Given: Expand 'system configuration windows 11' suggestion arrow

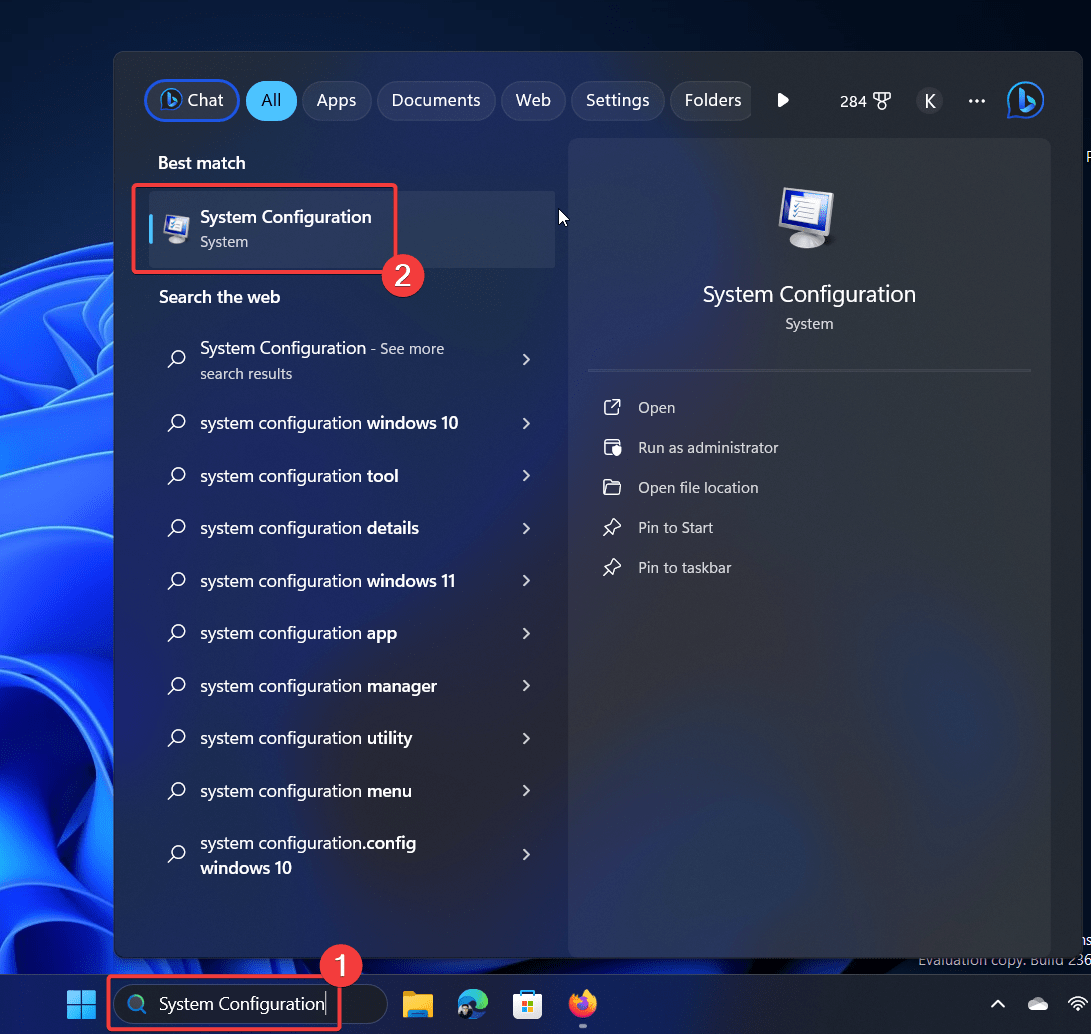Looking at the screenshot, I should point(526,581).
